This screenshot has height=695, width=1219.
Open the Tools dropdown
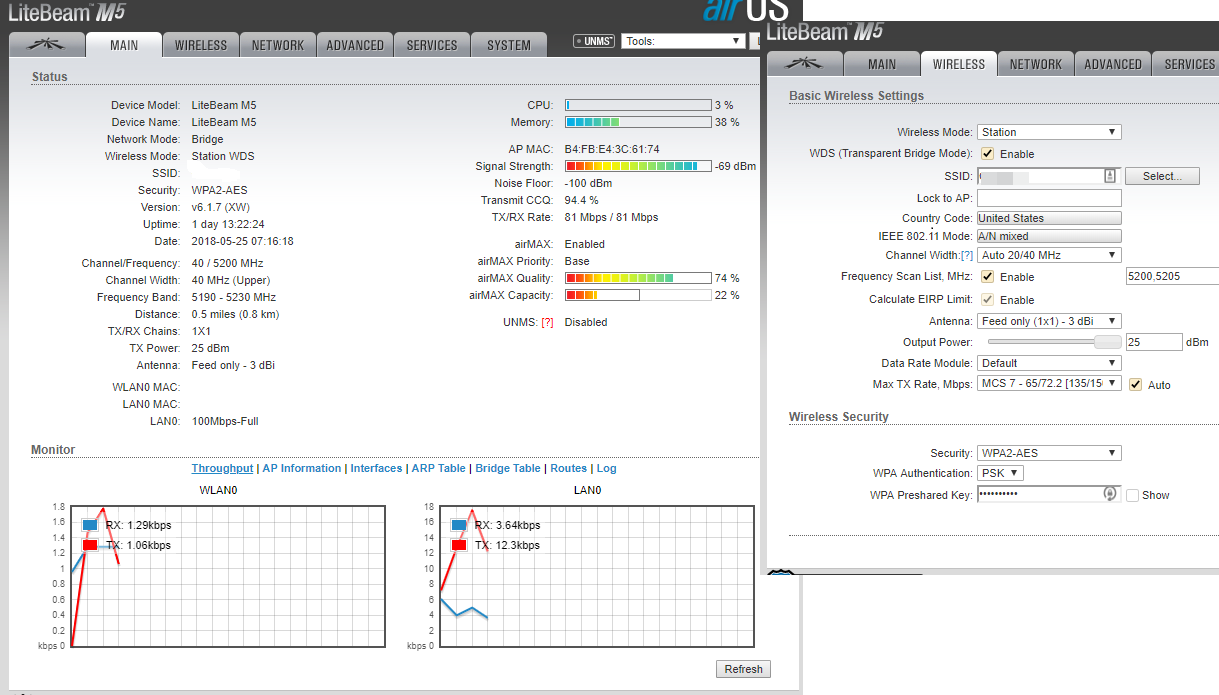[683, 41]
